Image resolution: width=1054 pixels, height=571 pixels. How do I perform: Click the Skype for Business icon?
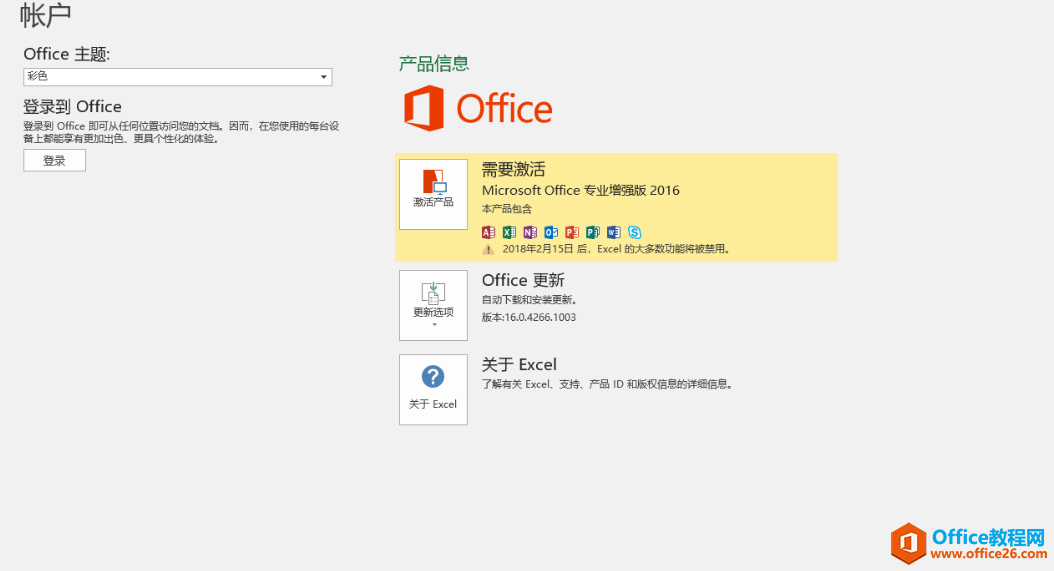point(635,232)
